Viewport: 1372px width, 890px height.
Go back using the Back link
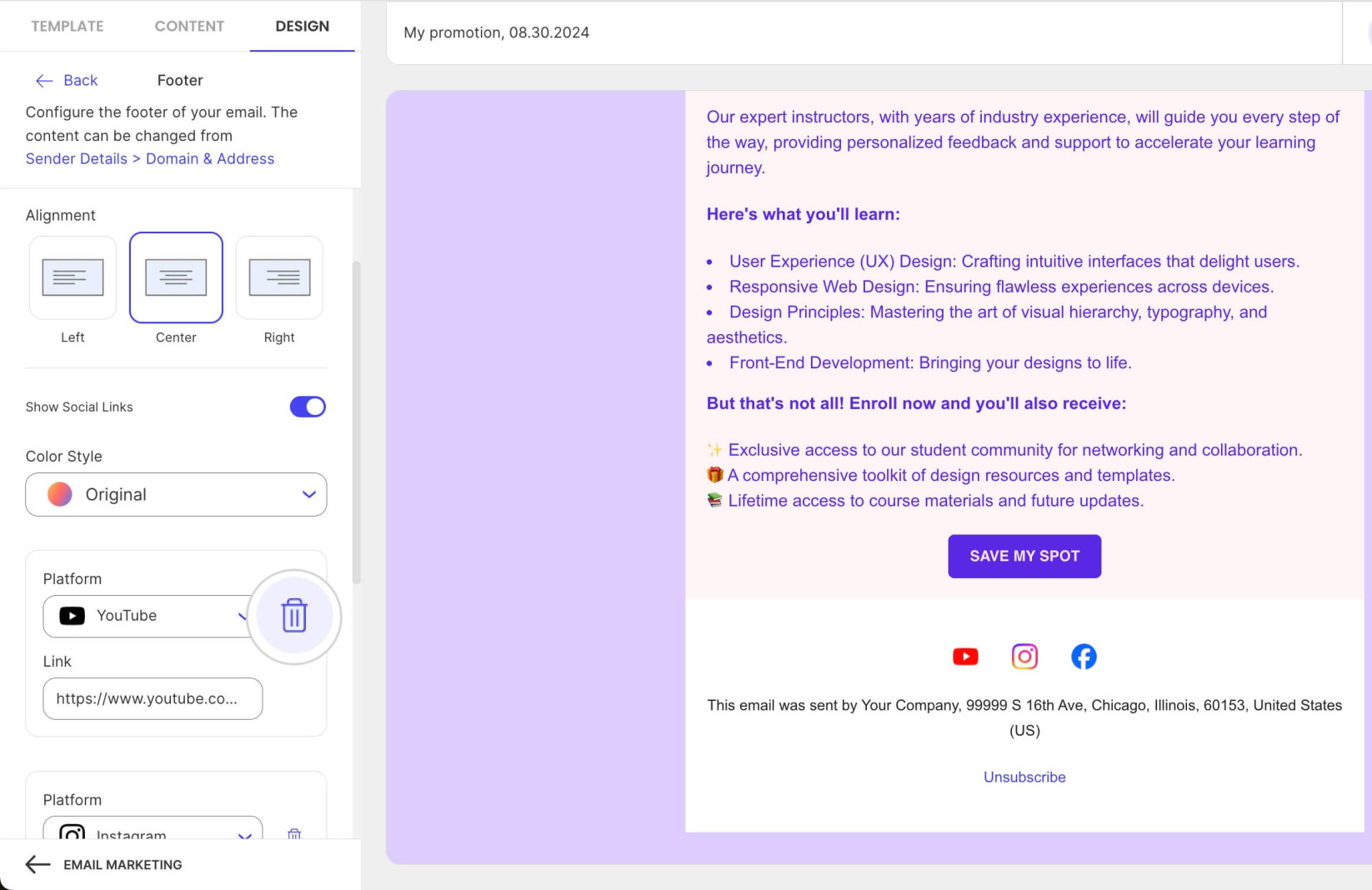click(x=80, y=80)
